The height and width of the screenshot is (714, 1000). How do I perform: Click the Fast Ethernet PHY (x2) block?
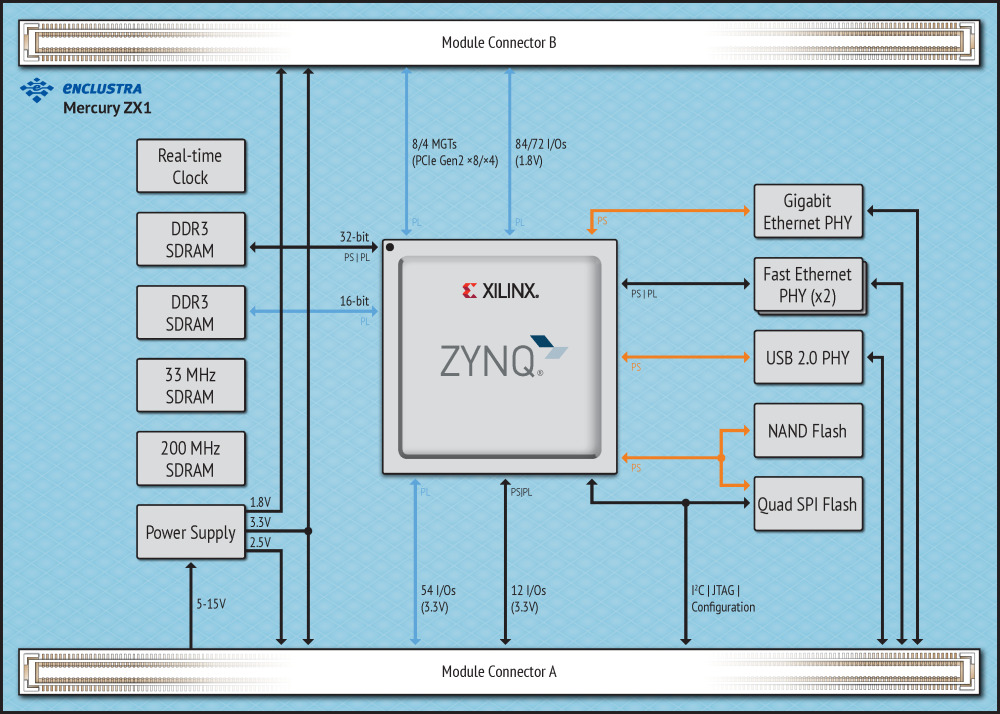[x=807, y=285]
